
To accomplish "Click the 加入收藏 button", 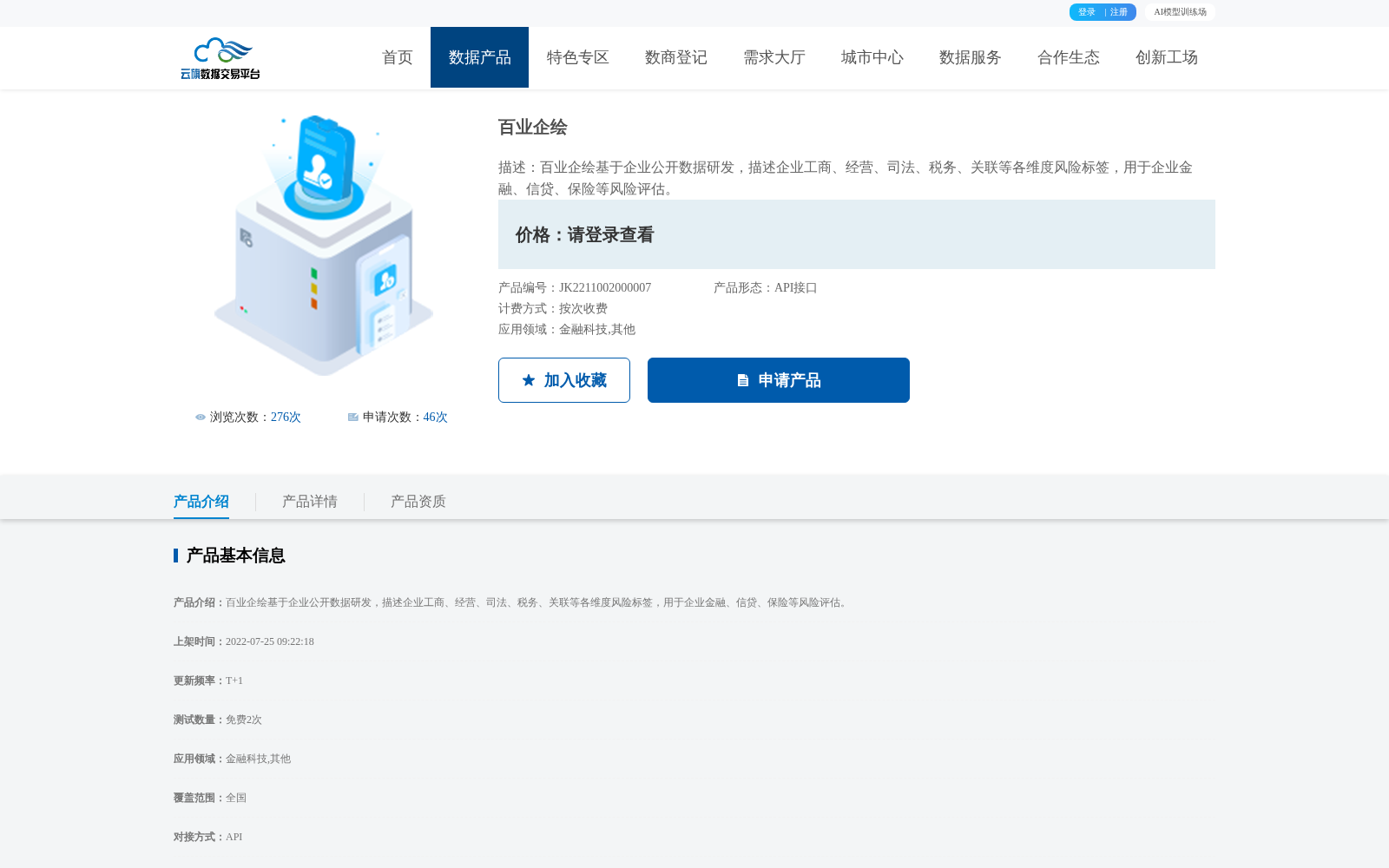I will (x=564, y=380).
